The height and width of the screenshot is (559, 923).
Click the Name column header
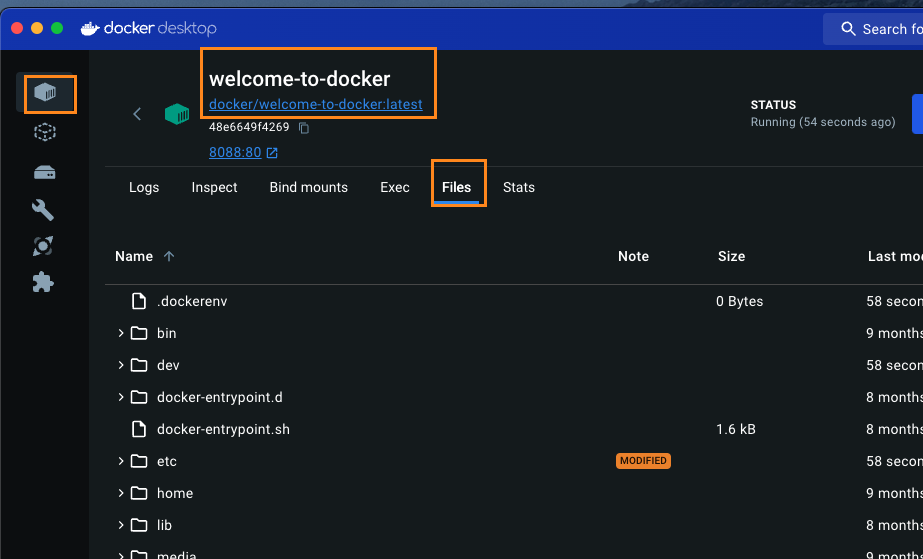pos(134,256)
